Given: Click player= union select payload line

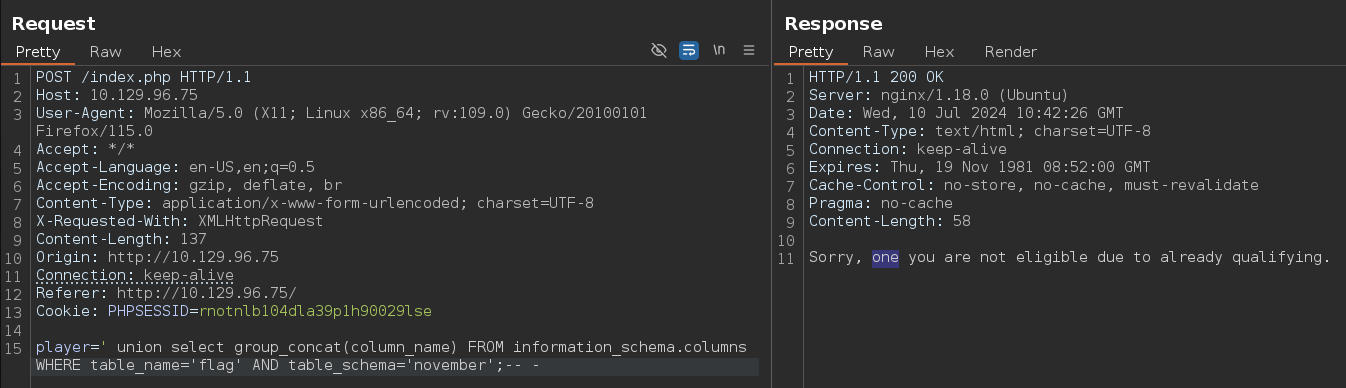Looking at the screenshot, I should tap(391, 347).
